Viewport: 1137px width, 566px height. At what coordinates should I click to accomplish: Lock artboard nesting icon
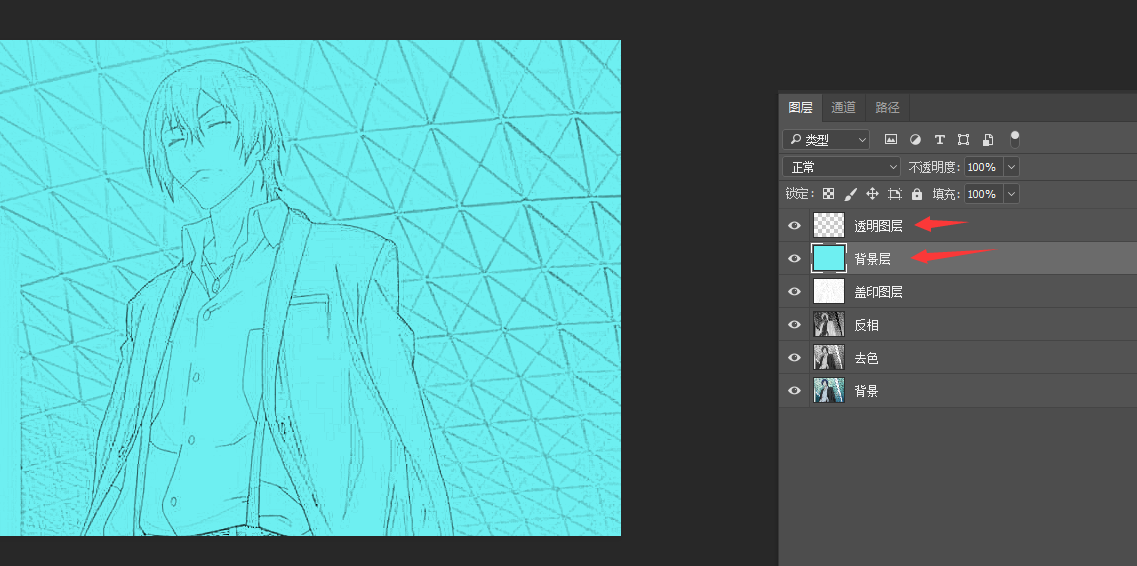pos(895,194)
